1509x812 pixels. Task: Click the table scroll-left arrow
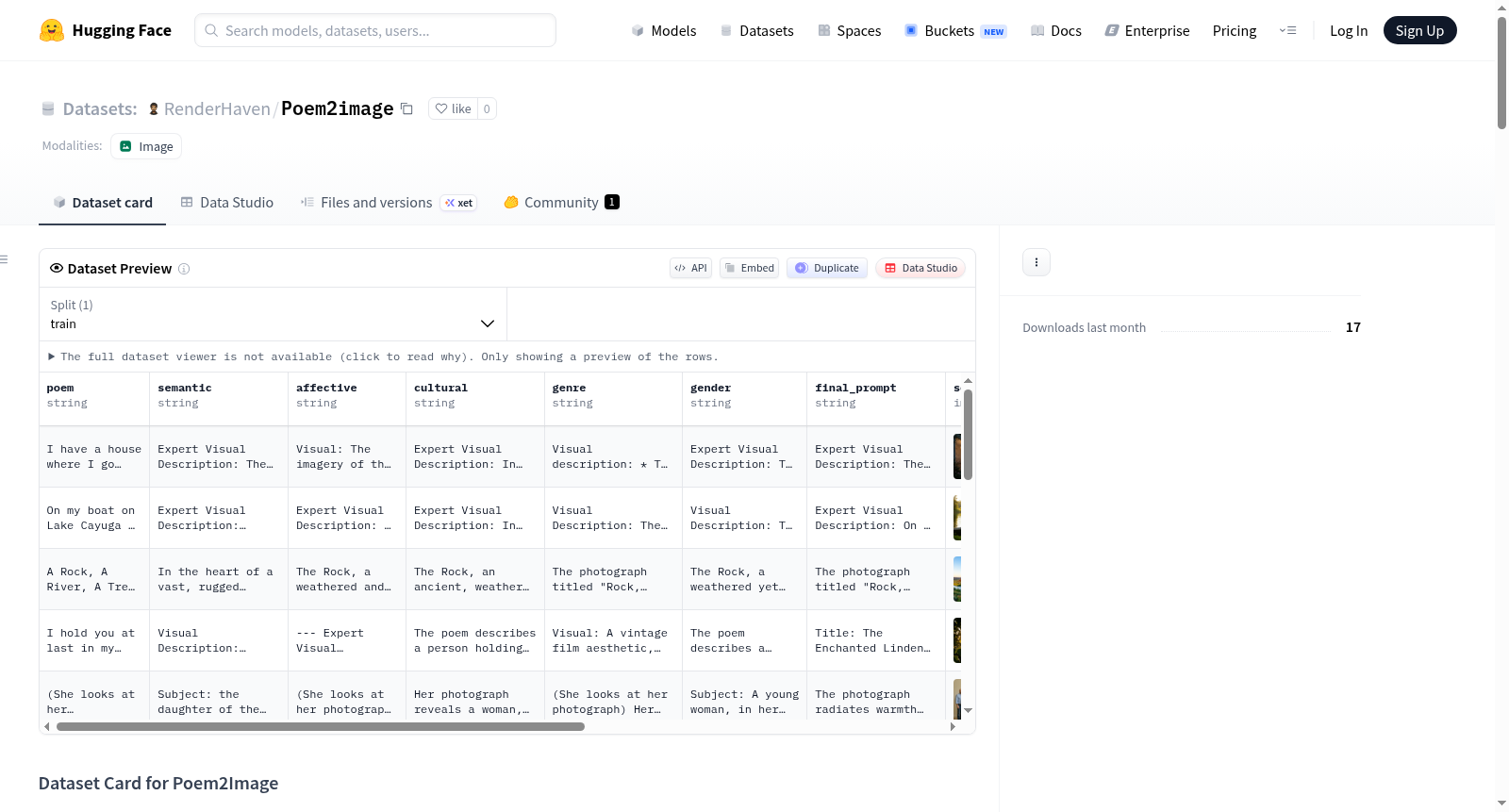click(47, 726)
